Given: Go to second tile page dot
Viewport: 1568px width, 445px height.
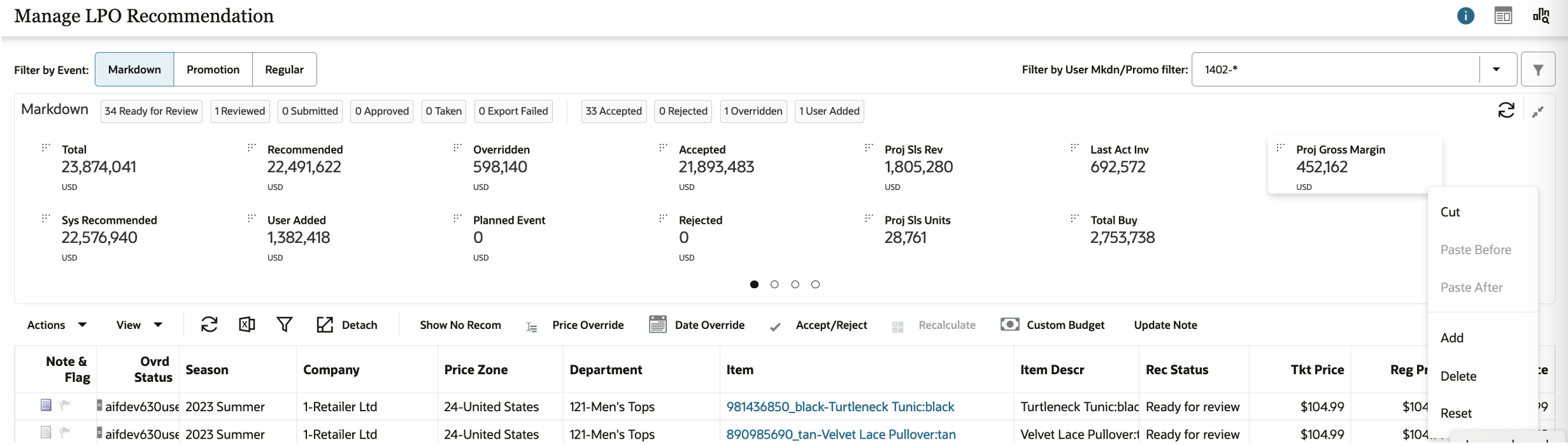Looking at the screenshot, I should (774, 284).
